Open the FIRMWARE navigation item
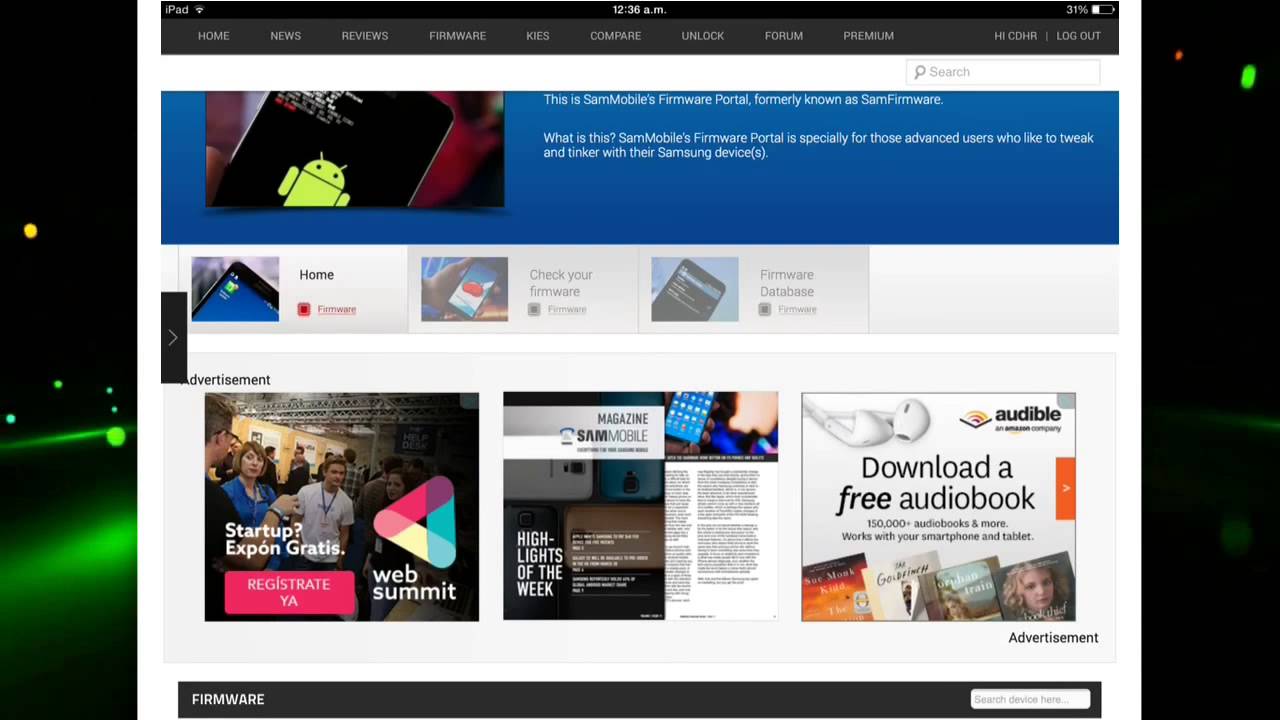Screen dimensions: 1280x720 tap(457, 36)
